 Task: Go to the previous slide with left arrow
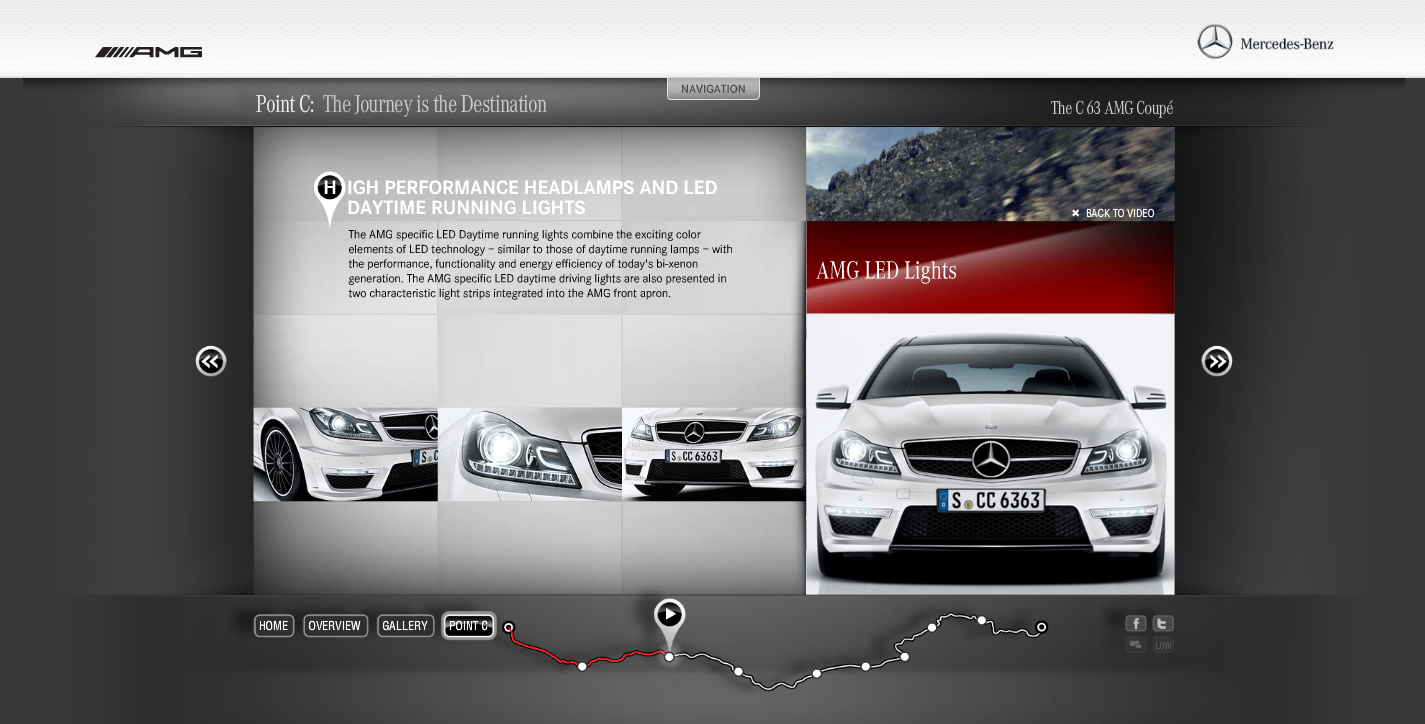(211, 361)
